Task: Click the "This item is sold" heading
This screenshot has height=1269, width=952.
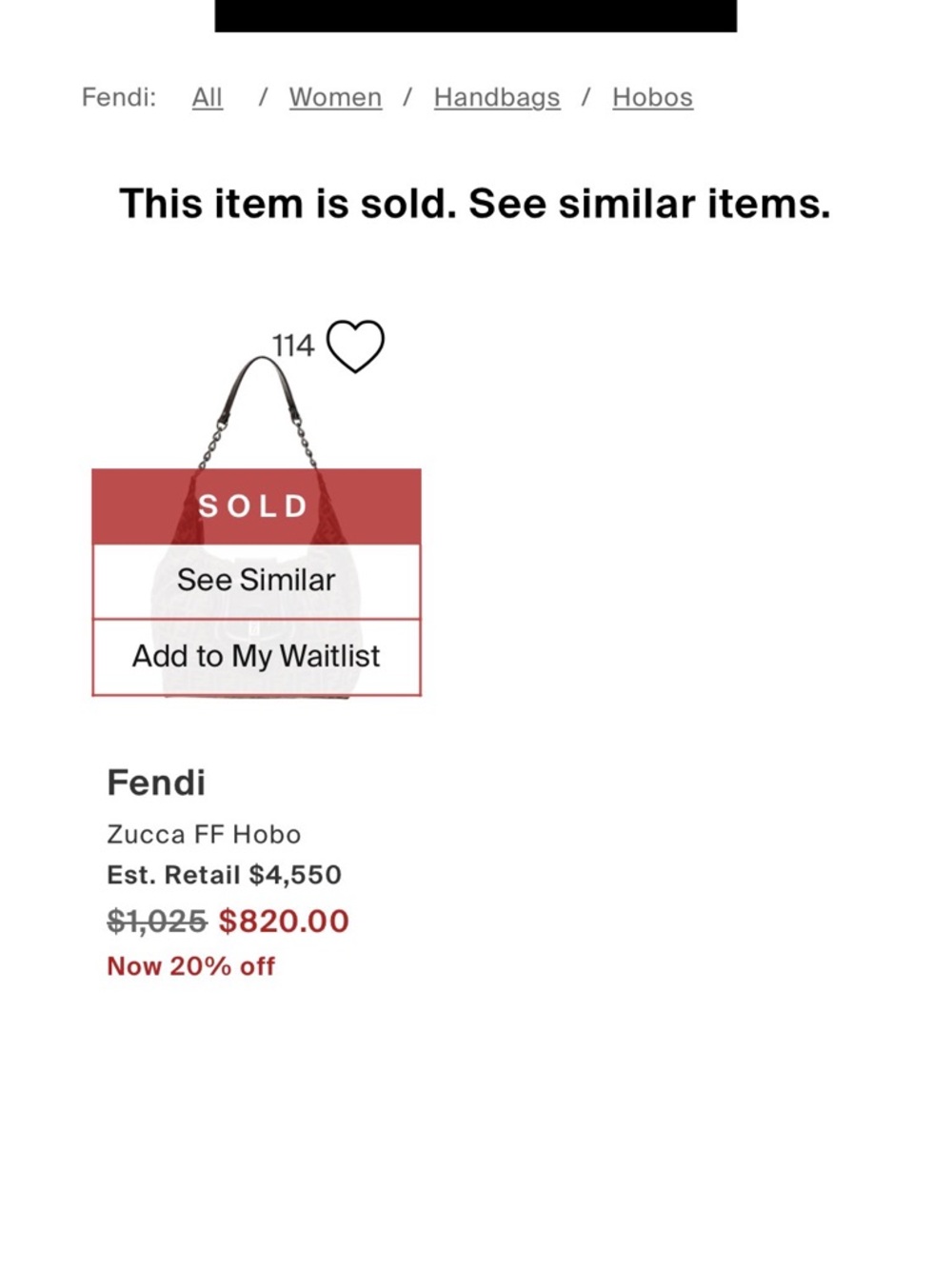Action: 474,204
